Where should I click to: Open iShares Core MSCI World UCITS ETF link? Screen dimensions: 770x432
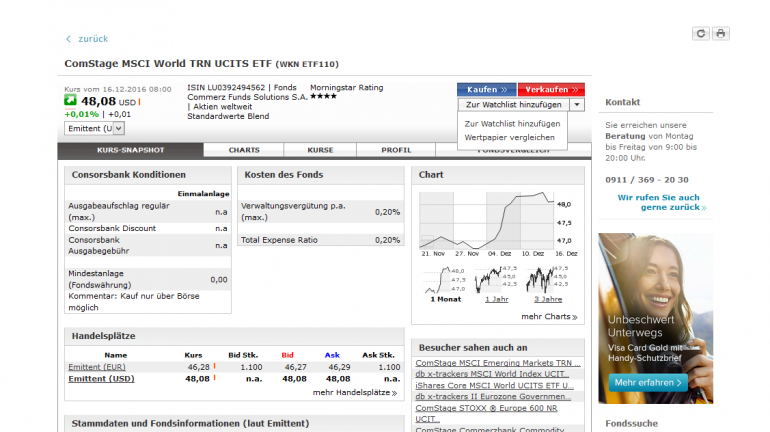pos(495,385)
